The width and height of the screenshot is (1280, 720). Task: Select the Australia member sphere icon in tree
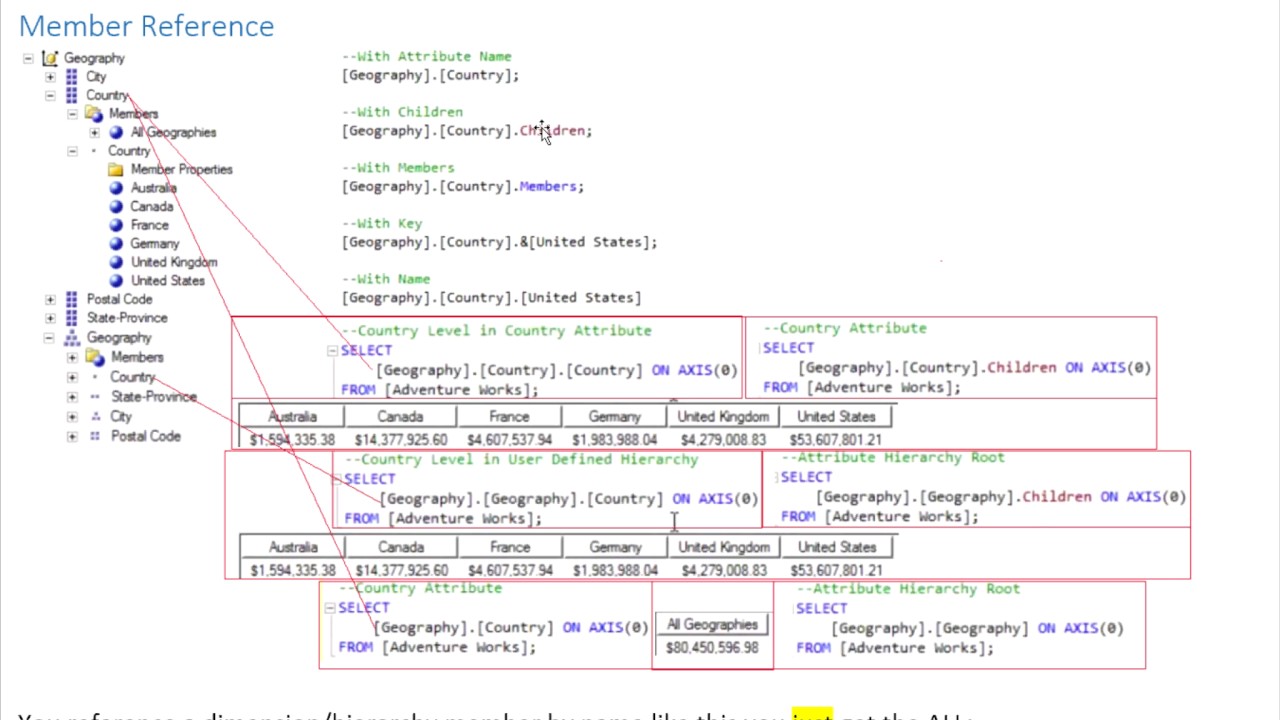[x=116, y=188]
